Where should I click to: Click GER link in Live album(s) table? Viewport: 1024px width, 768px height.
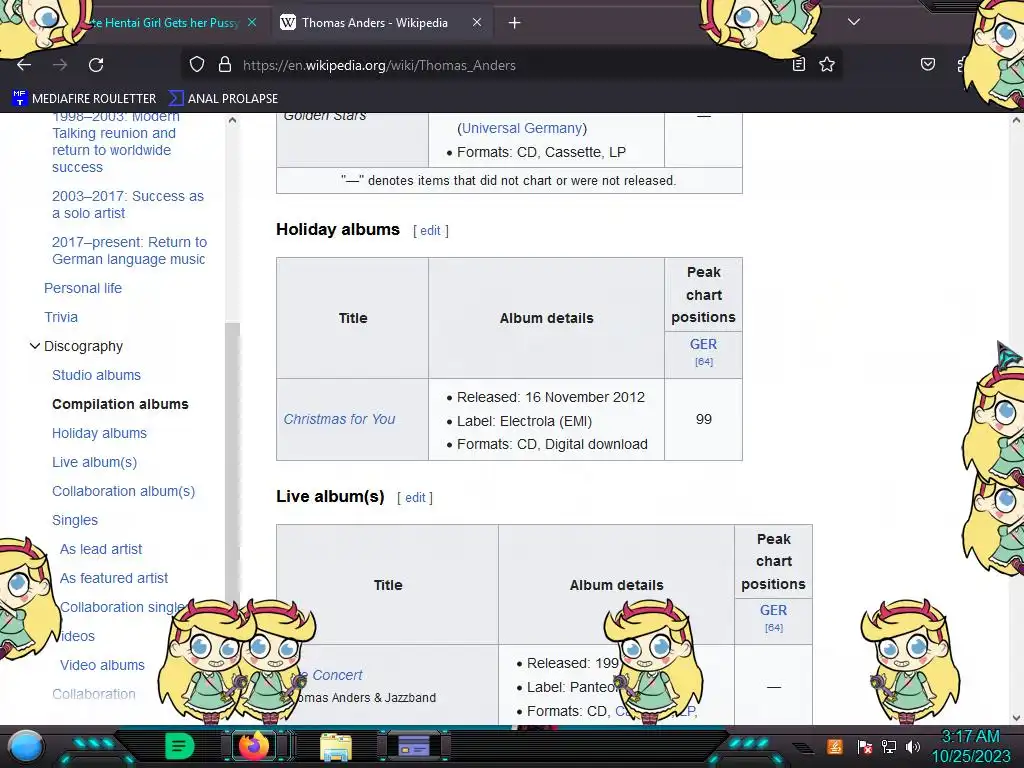(x=773, y=610)
